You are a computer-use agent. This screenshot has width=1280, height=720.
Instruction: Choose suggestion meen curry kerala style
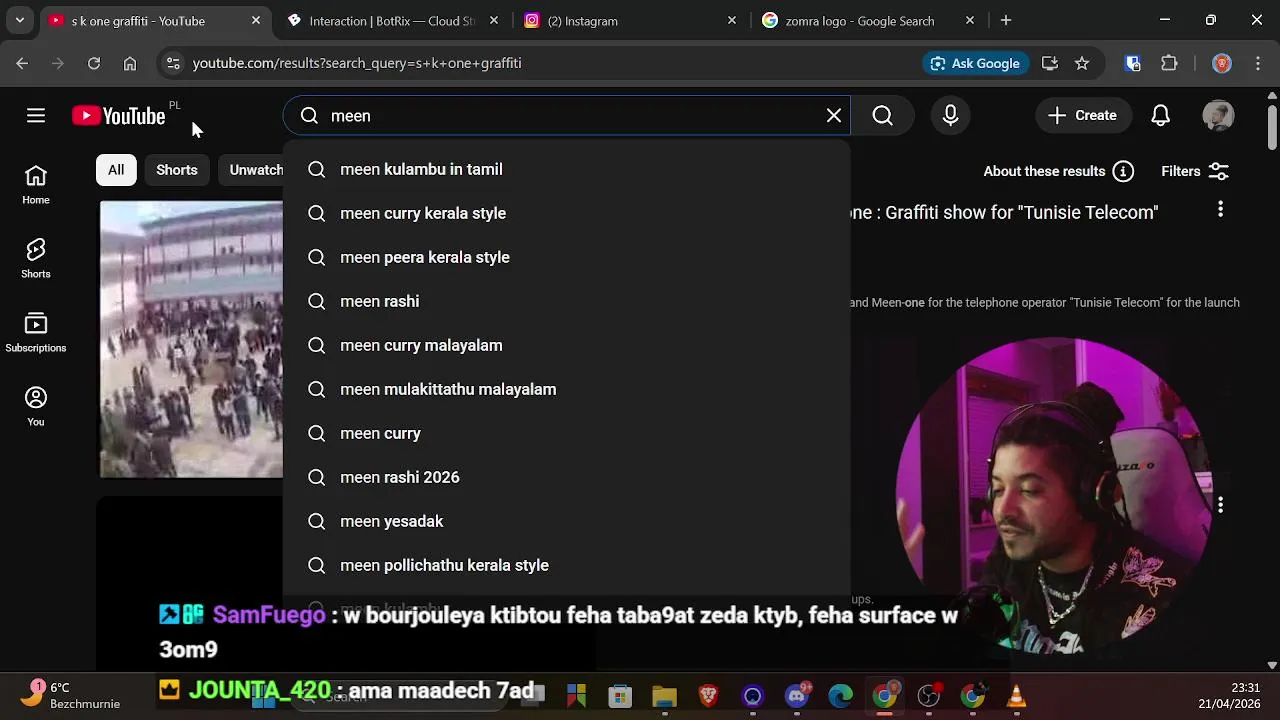click(x=567, y=213)
